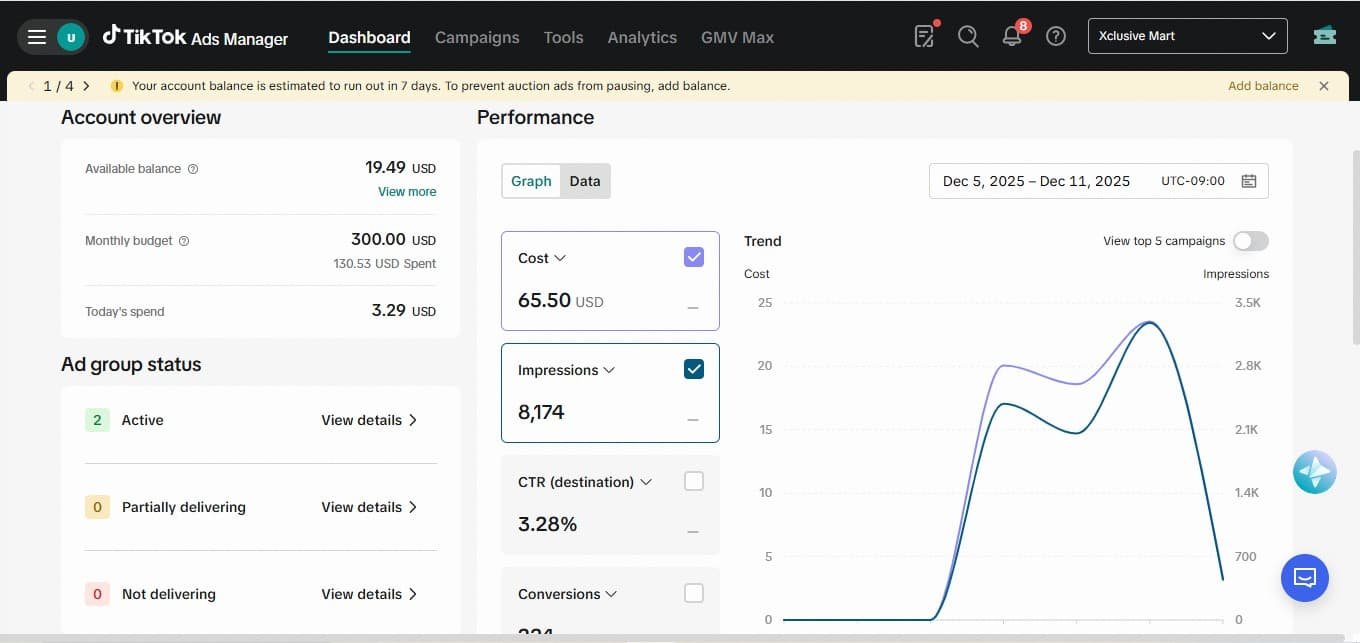This screenshot has width=1360, height=643.
Task: Click the sparkle AI assistant icon
Action: [1314, 472]
